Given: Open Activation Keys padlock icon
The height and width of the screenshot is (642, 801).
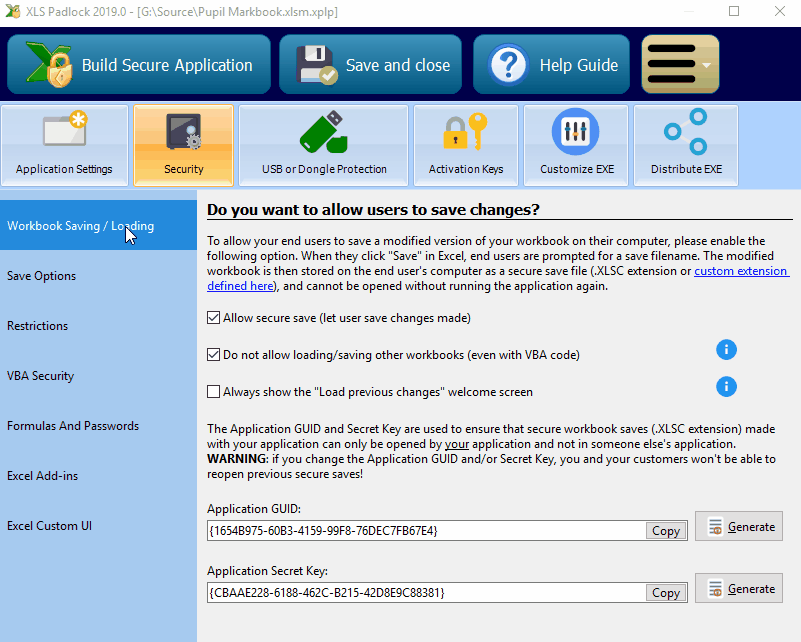Looking at the screenshot, I should click(x=466, y=133).
